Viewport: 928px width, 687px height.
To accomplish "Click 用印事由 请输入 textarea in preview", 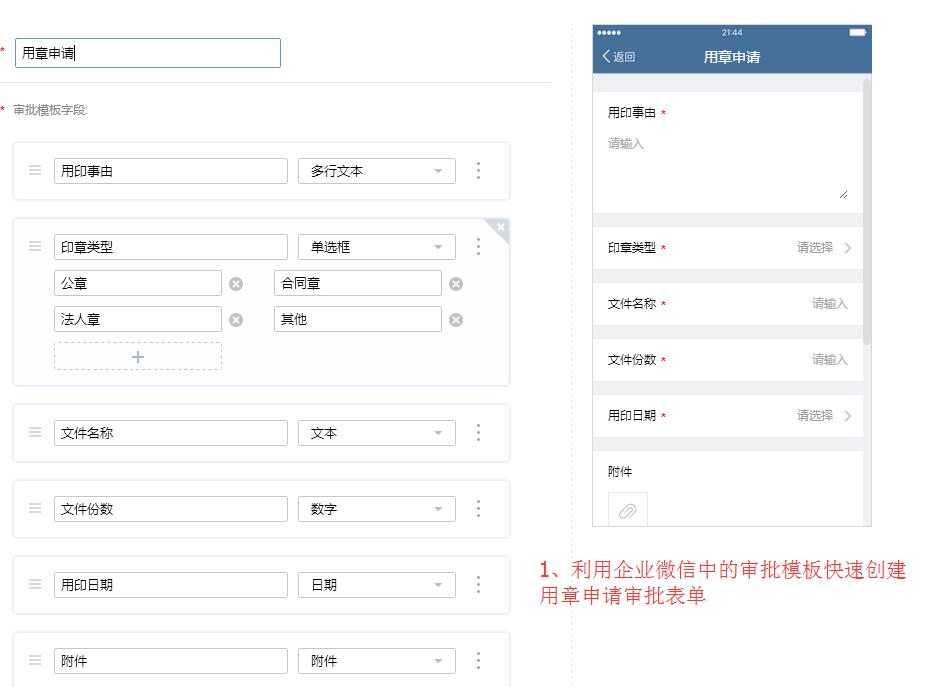I will [x=728, y=167].
